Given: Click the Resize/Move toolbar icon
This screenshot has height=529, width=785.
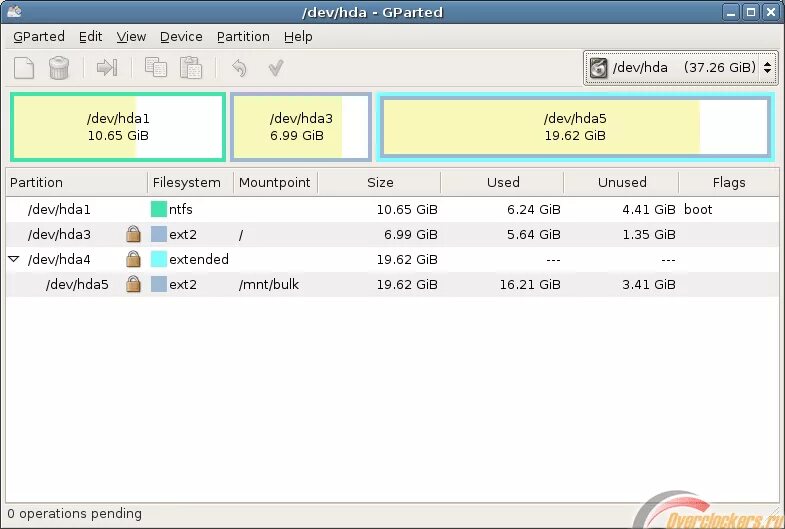Looking at the screenshot, I should [107, 68].
